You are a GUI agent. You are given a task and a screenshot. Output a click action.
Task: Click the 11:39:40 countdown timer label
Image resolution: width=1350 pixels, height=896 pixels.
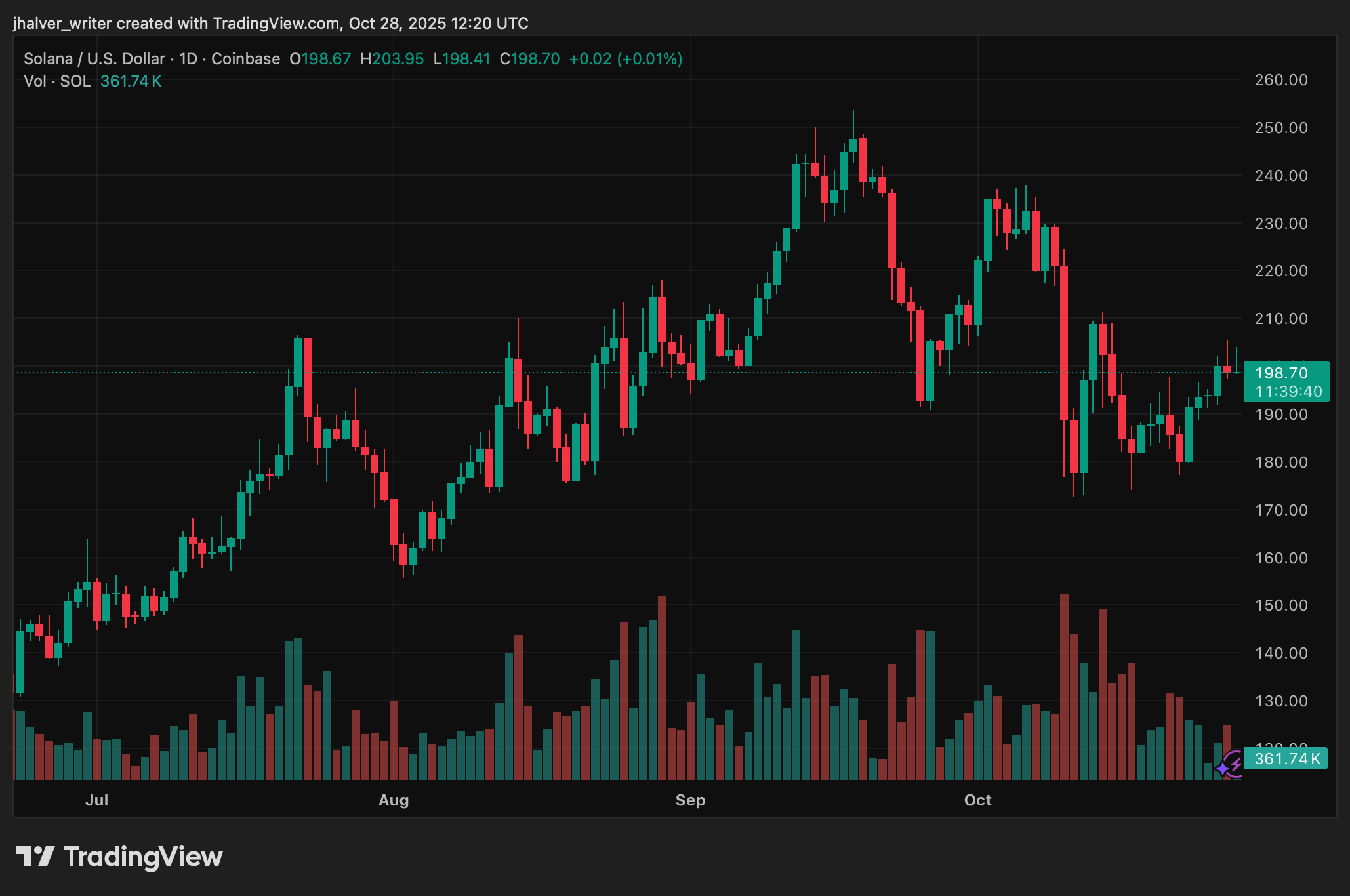(1288, 392)
